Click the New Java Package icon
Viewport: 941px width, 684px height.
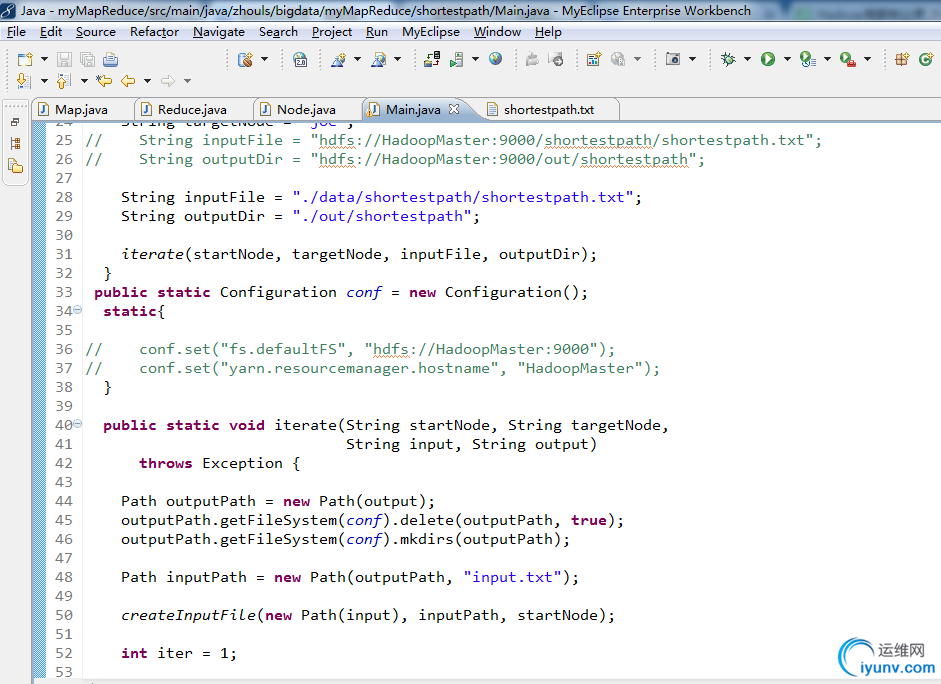tap(902, 59)
